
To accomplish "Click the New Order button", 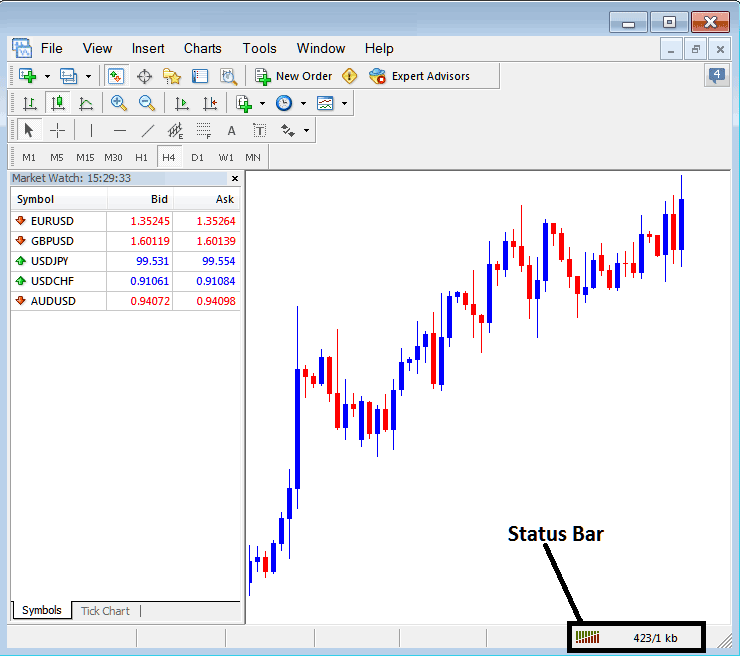I will [x=294, y=76].
